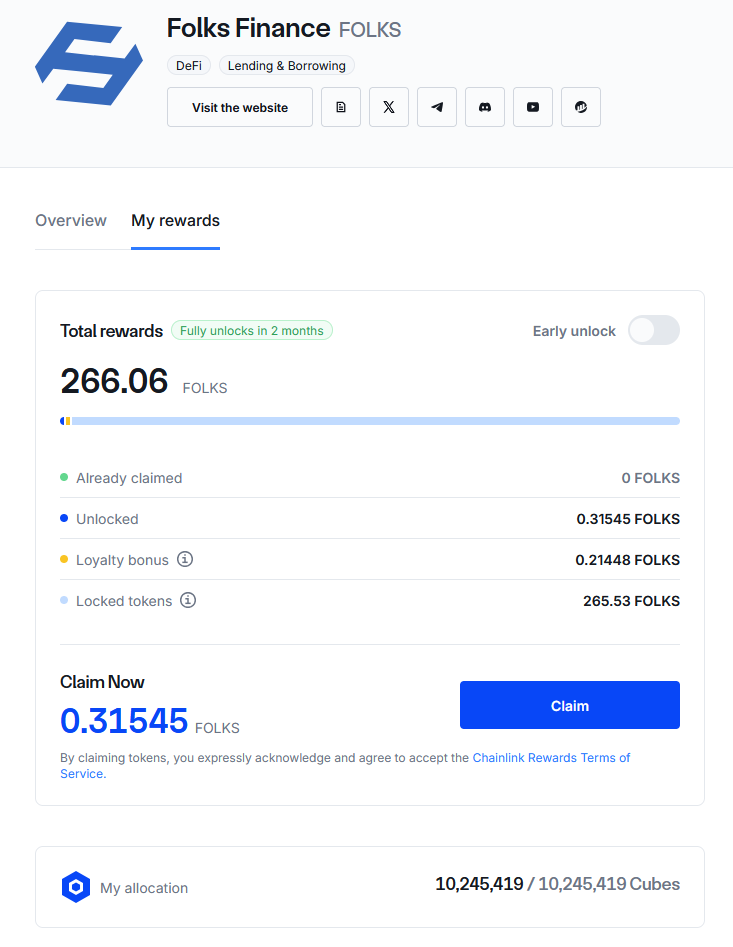Click the Folks Finance title text

pyautogui.click(x=248, y=28)
